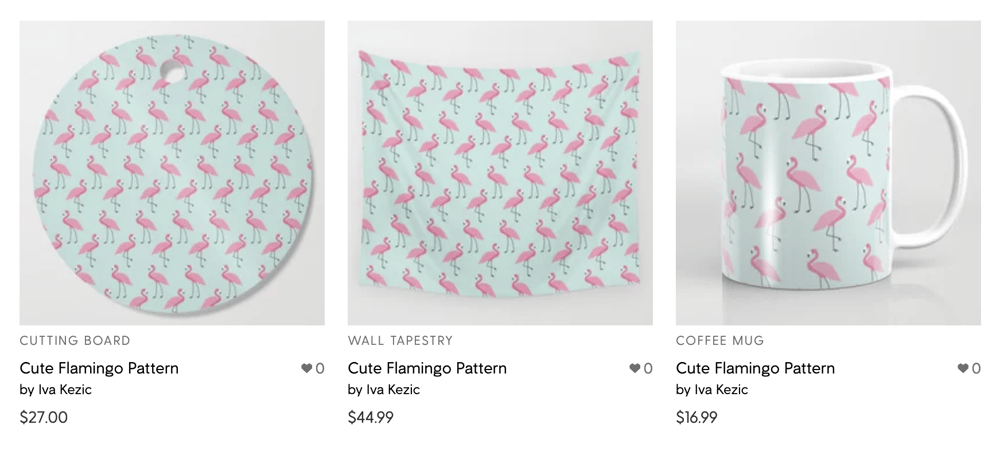Image resolution: width=1000 pixels, height=452 pixels.
Task: Open the flamingo coffee mug product image
Action: point(828,173)
